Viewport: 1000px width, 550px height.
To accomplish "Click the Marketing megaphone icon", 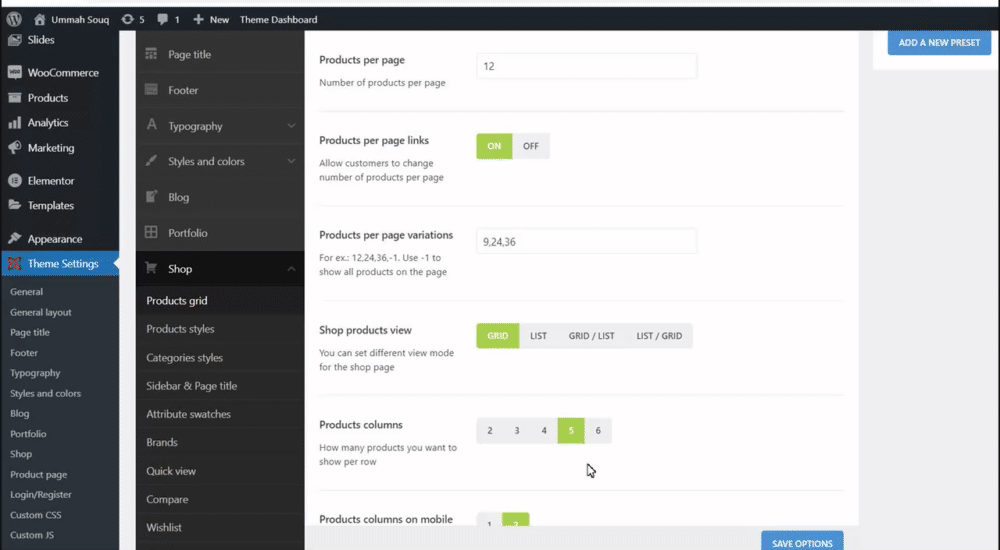I will point(14,147).
